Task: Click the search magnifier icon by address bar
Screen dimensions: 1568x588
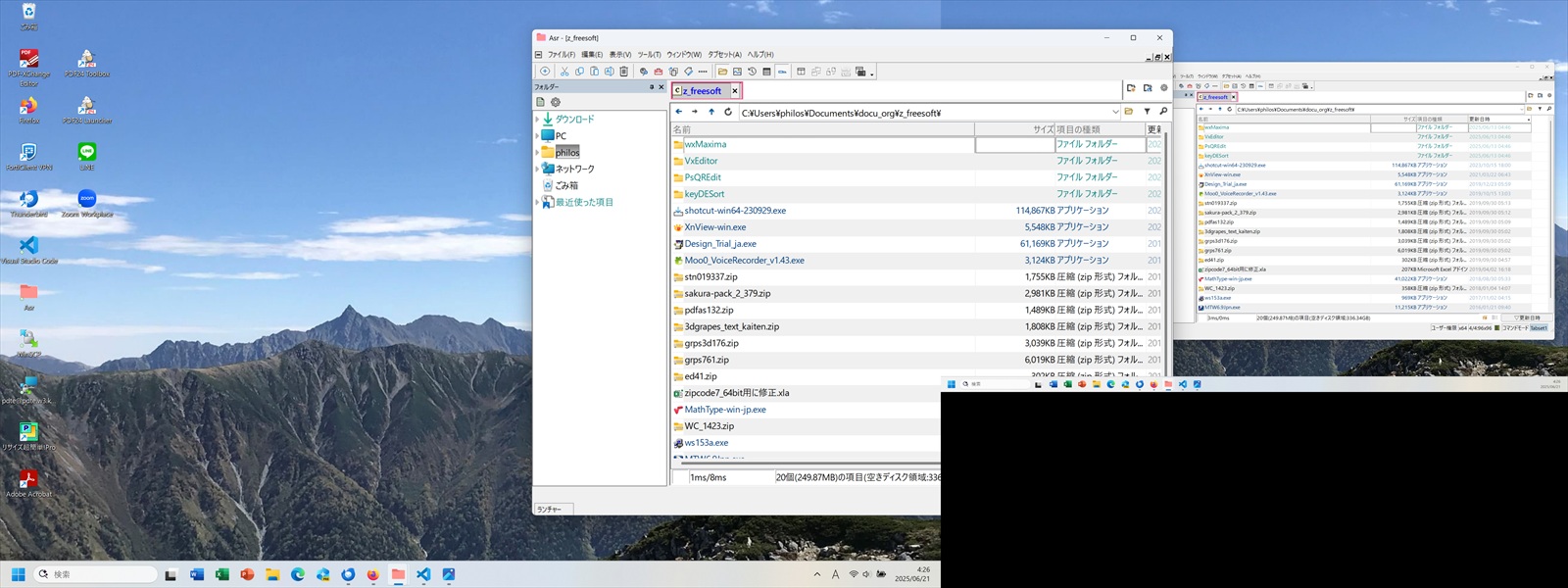Action: (x=1163, y=112)
